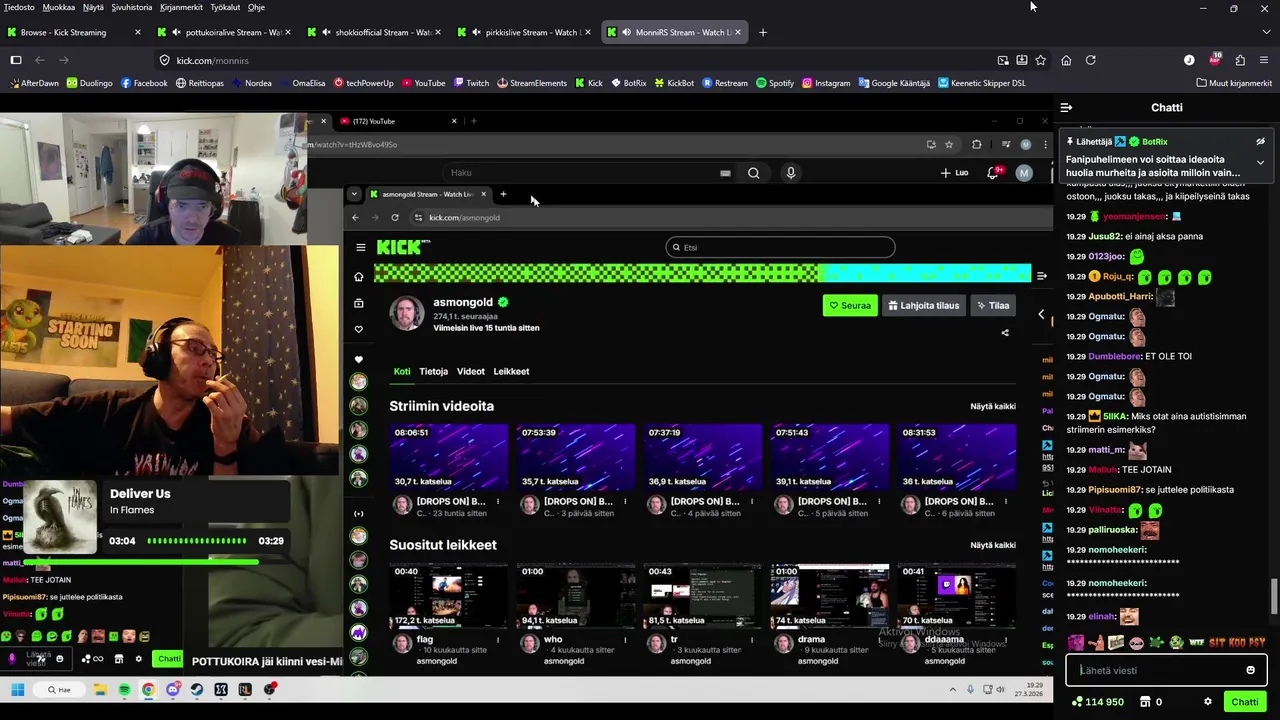Open the Videot tab on asmongold's page
The height and width of the screenshot is (720, 1280).
(471, 371)
